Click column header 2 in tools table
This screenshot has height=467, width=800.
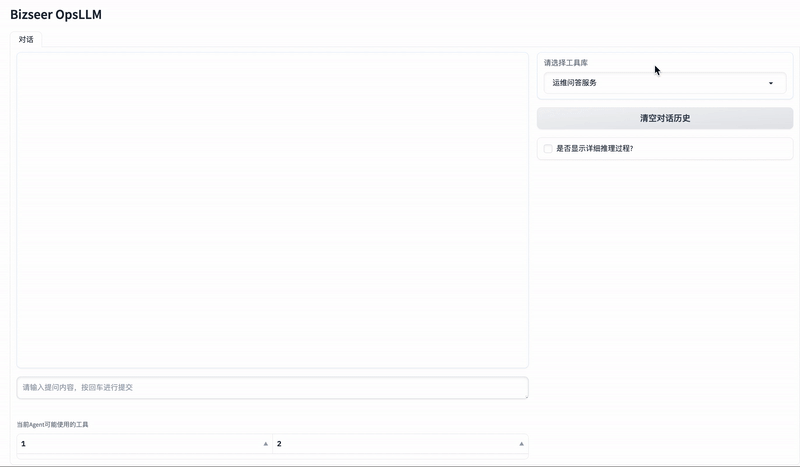(x=401, y=444)
